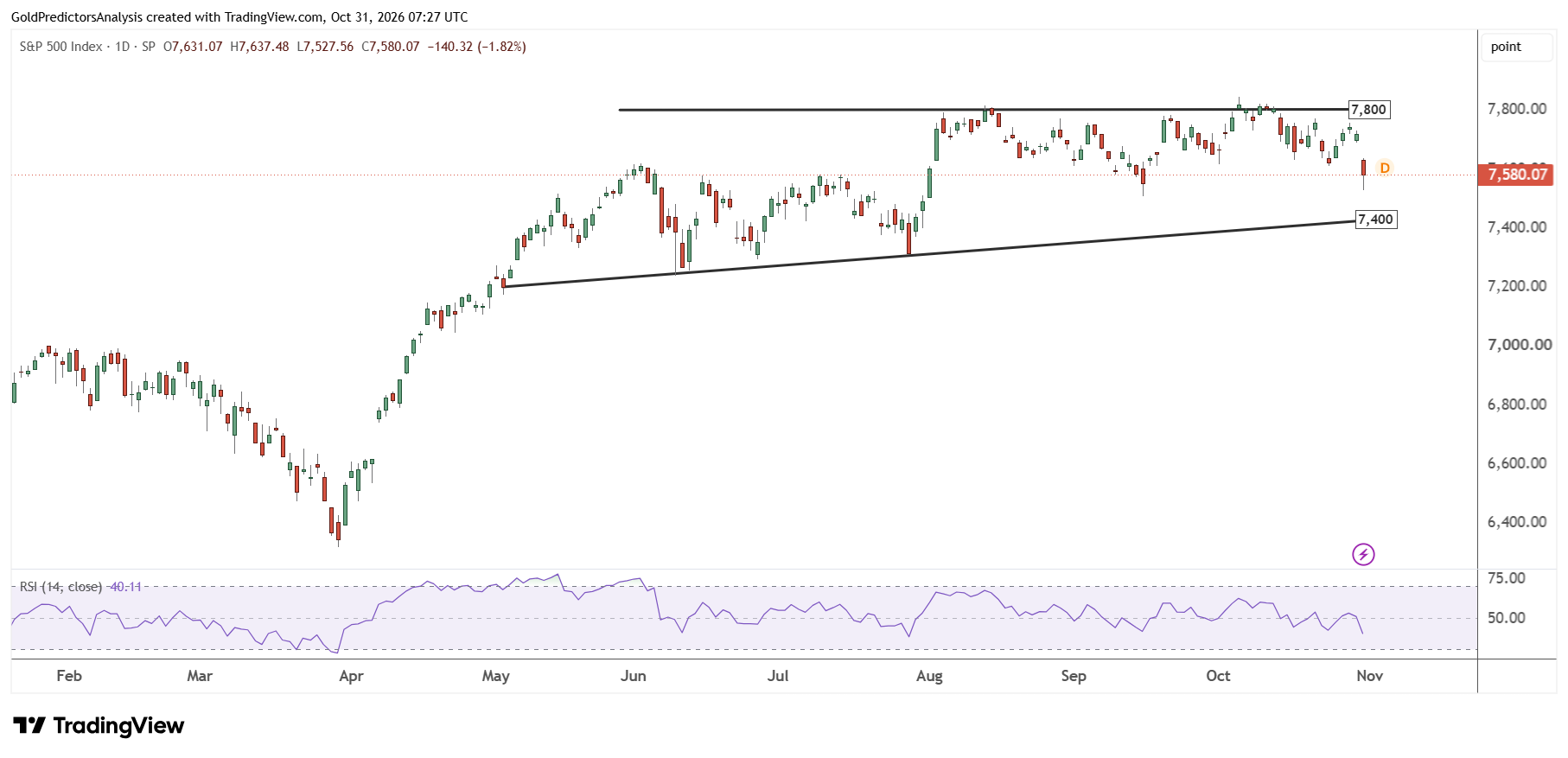1568x758 pixels.
Task: Click the 7,000.00 price axis label
Action: click(1520, 345)
